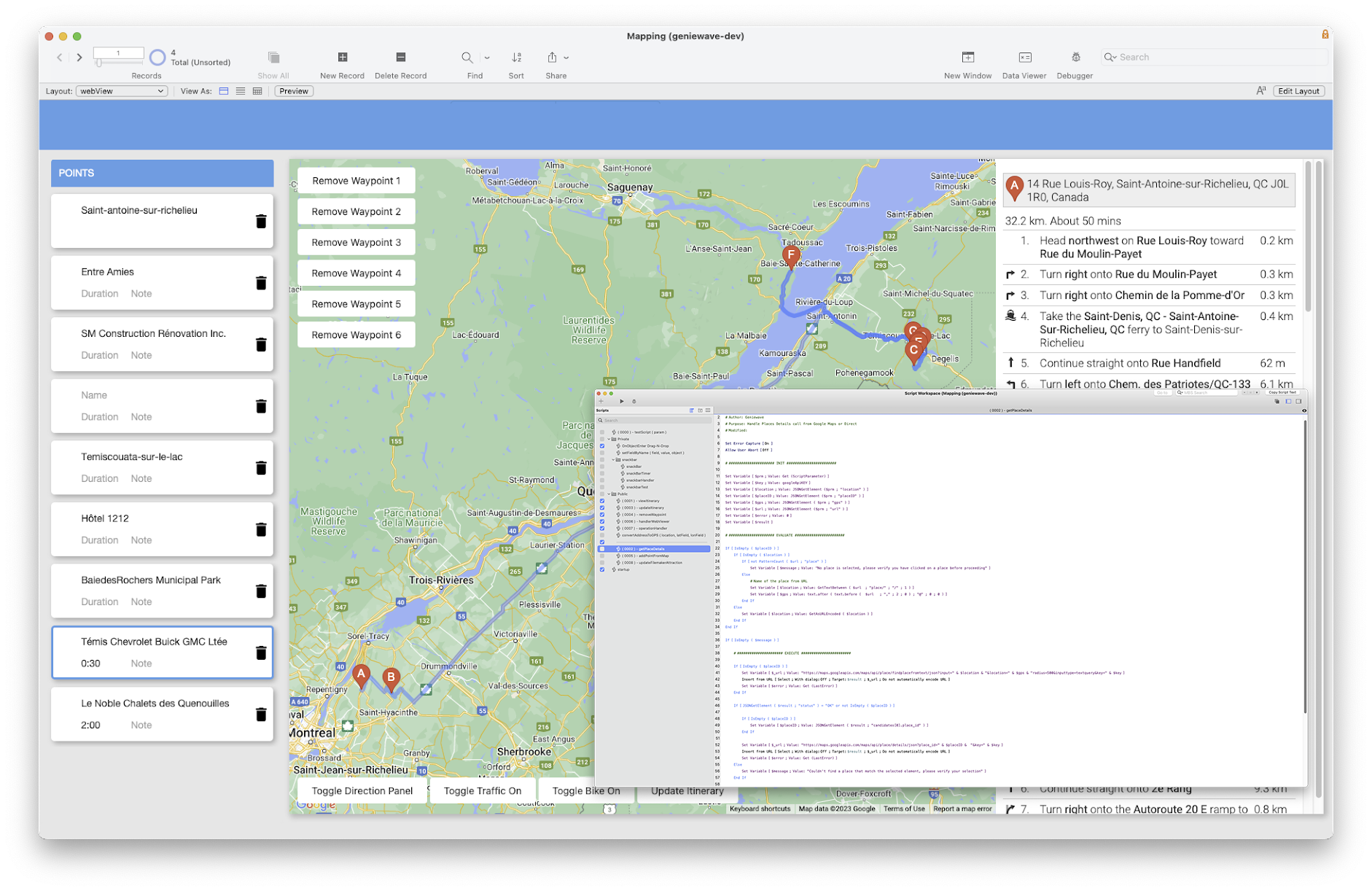Click Copy Script Text button
The height and width of the screenshot is (891, 1372).
click(x=1282, y=392)
